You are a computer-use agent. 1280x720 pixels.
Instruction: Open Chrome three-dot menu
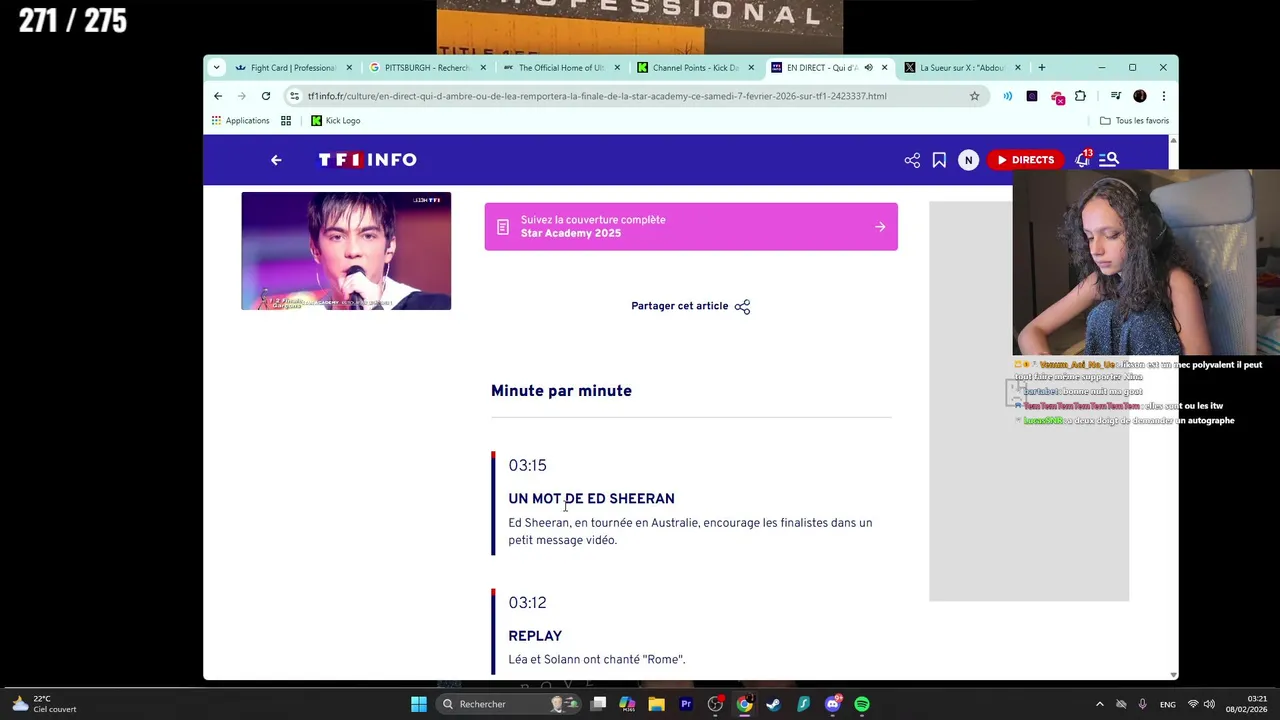[x=1163, y=96]
